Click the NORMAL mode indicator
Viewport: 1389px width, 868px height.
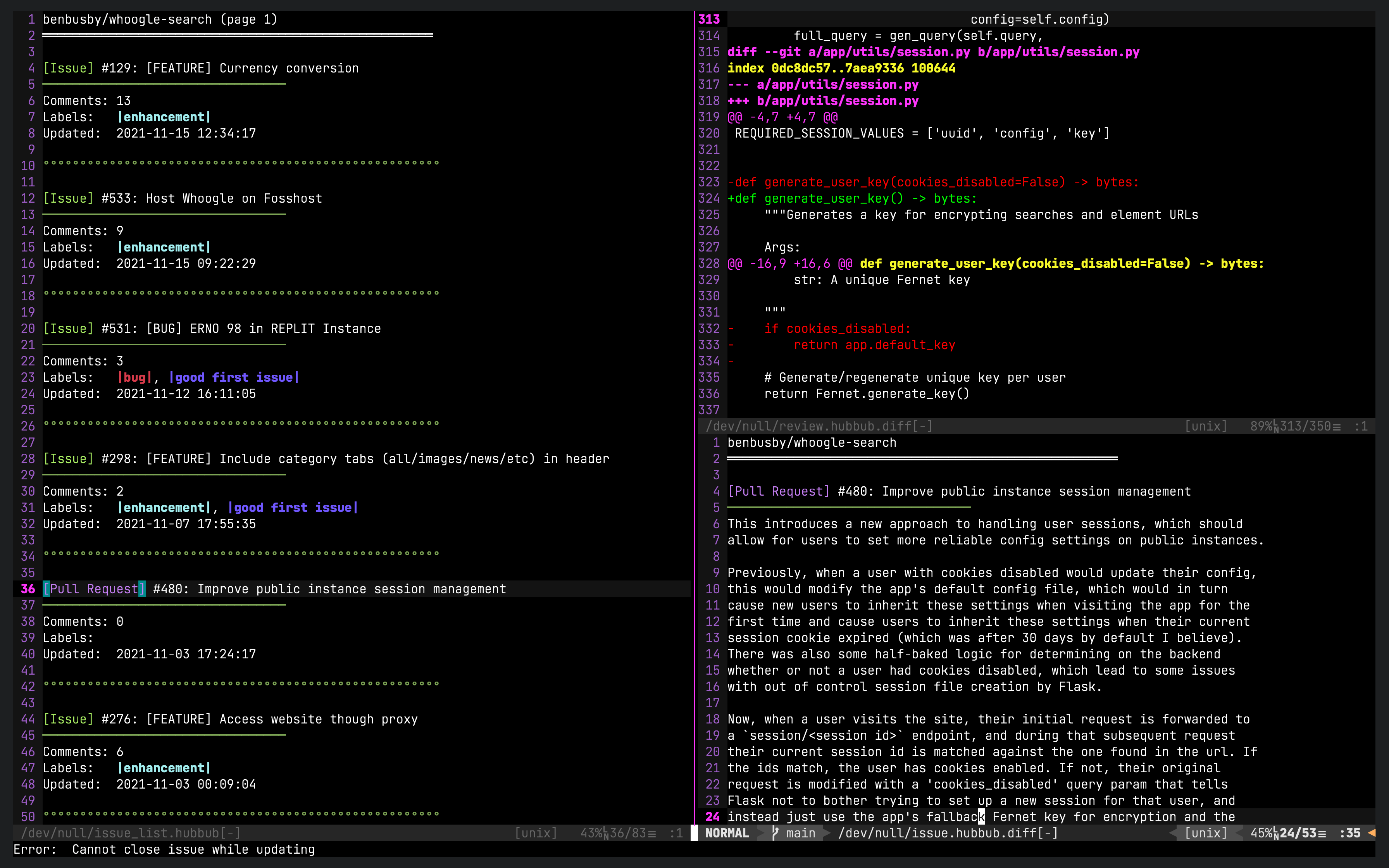[x=727, y=833]
